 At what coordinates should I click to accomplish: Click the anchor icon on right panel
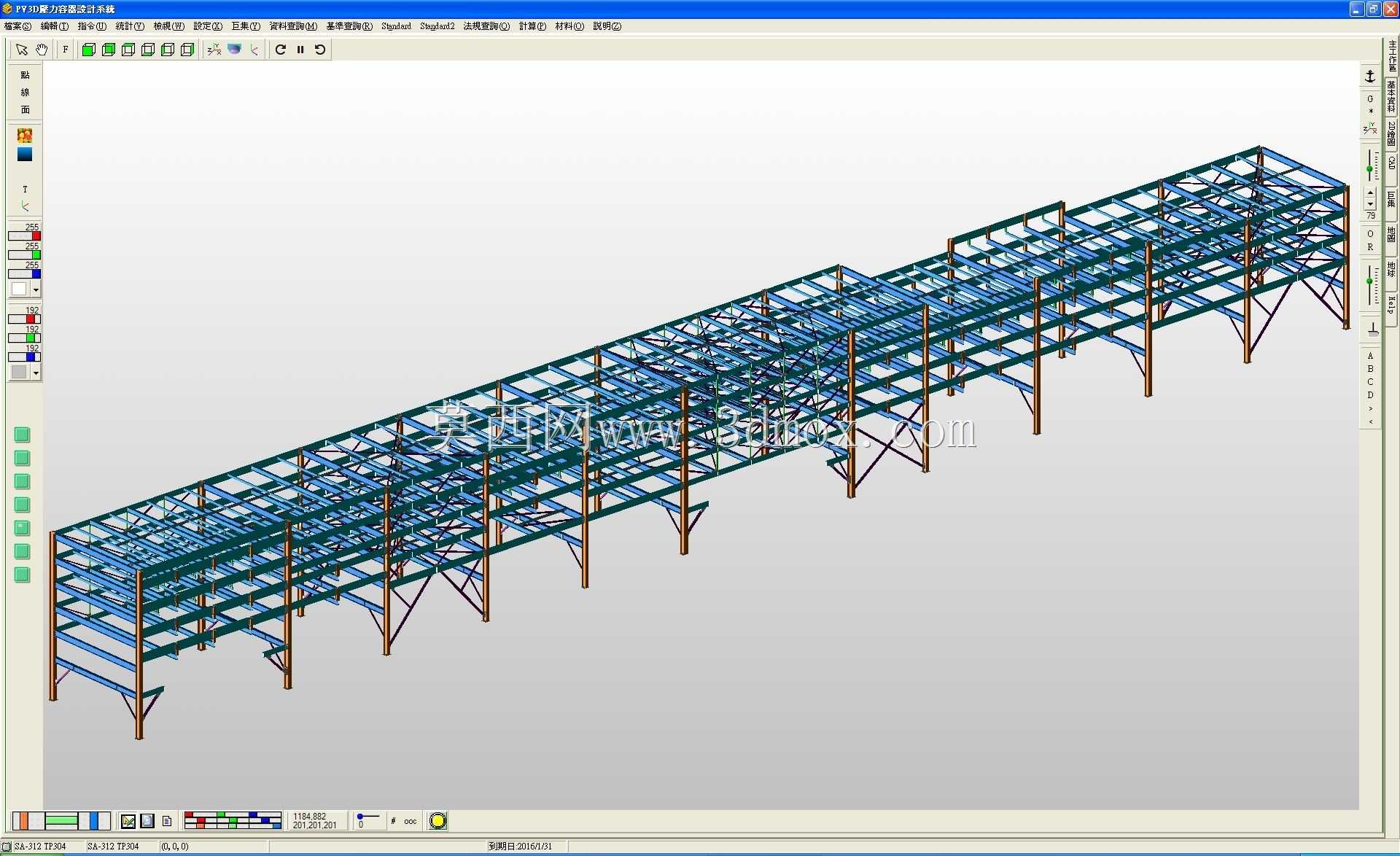[x=1369, y=77]
